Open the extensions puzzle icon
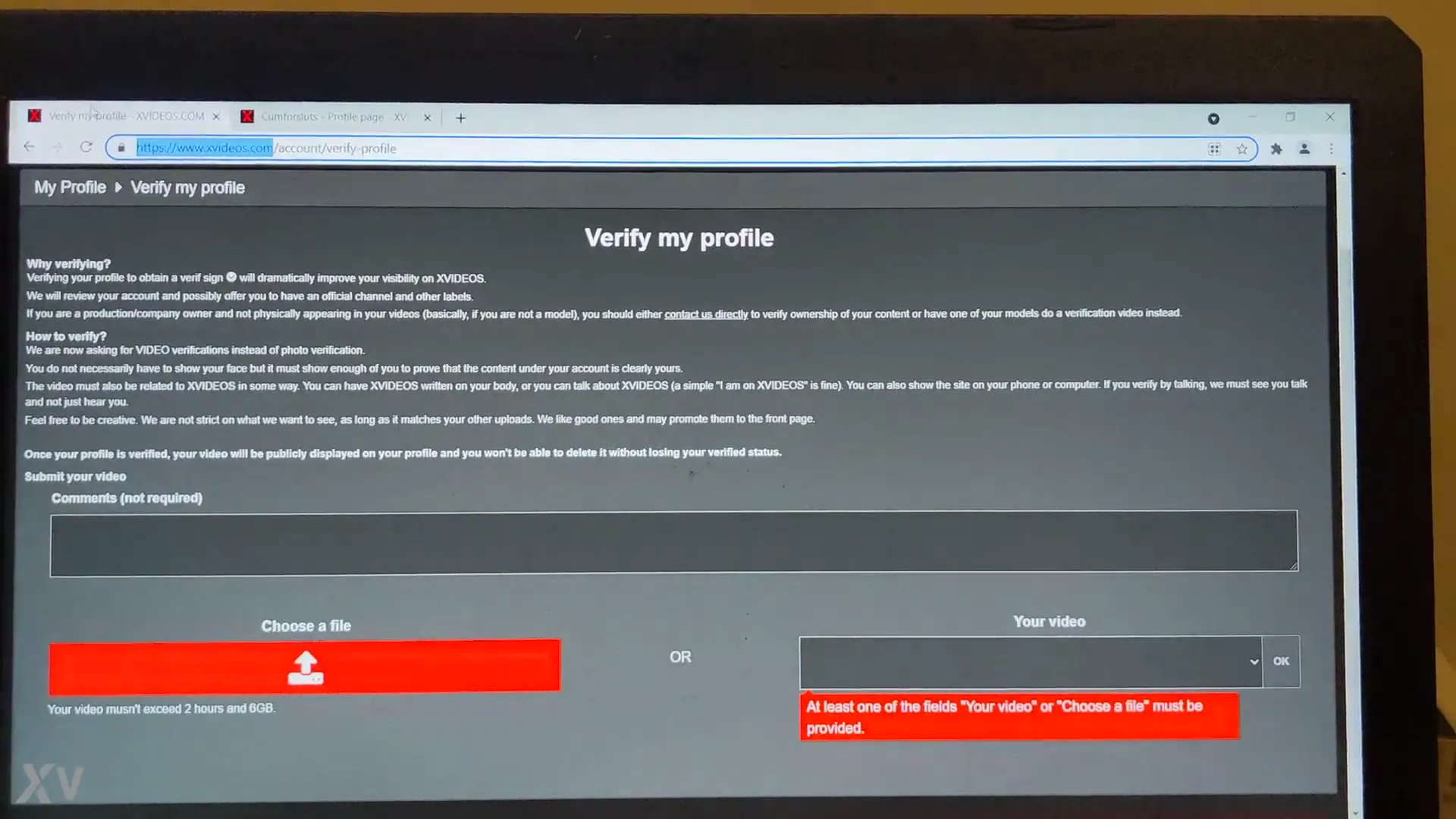 1276,149
